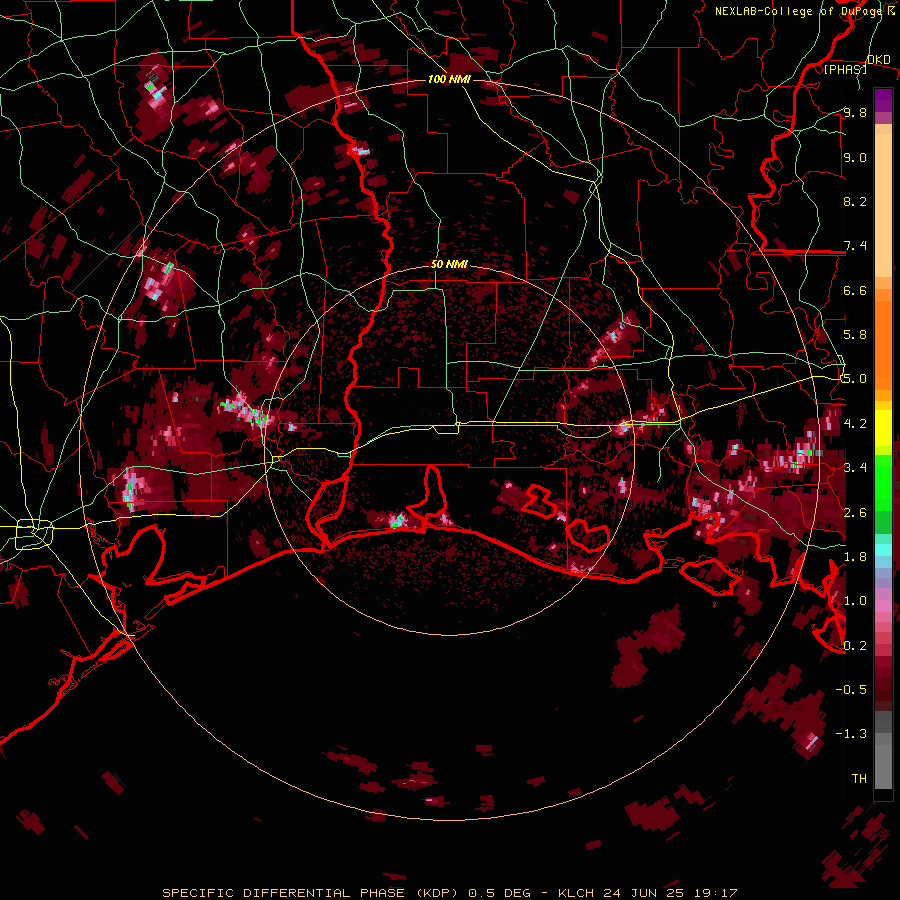Click the 0.2 value on the color scale
The image size is (900, 900).
855,646
